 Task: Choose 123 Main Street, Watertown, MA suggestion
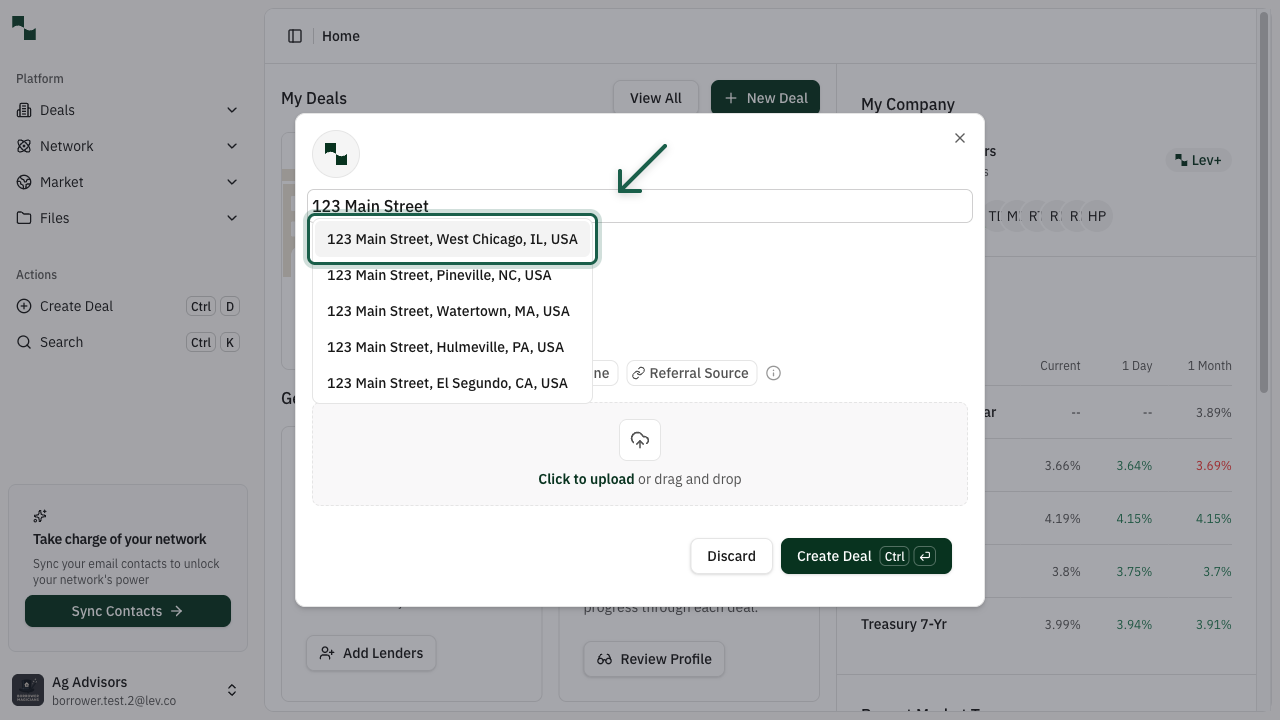(x=448, y=311)
